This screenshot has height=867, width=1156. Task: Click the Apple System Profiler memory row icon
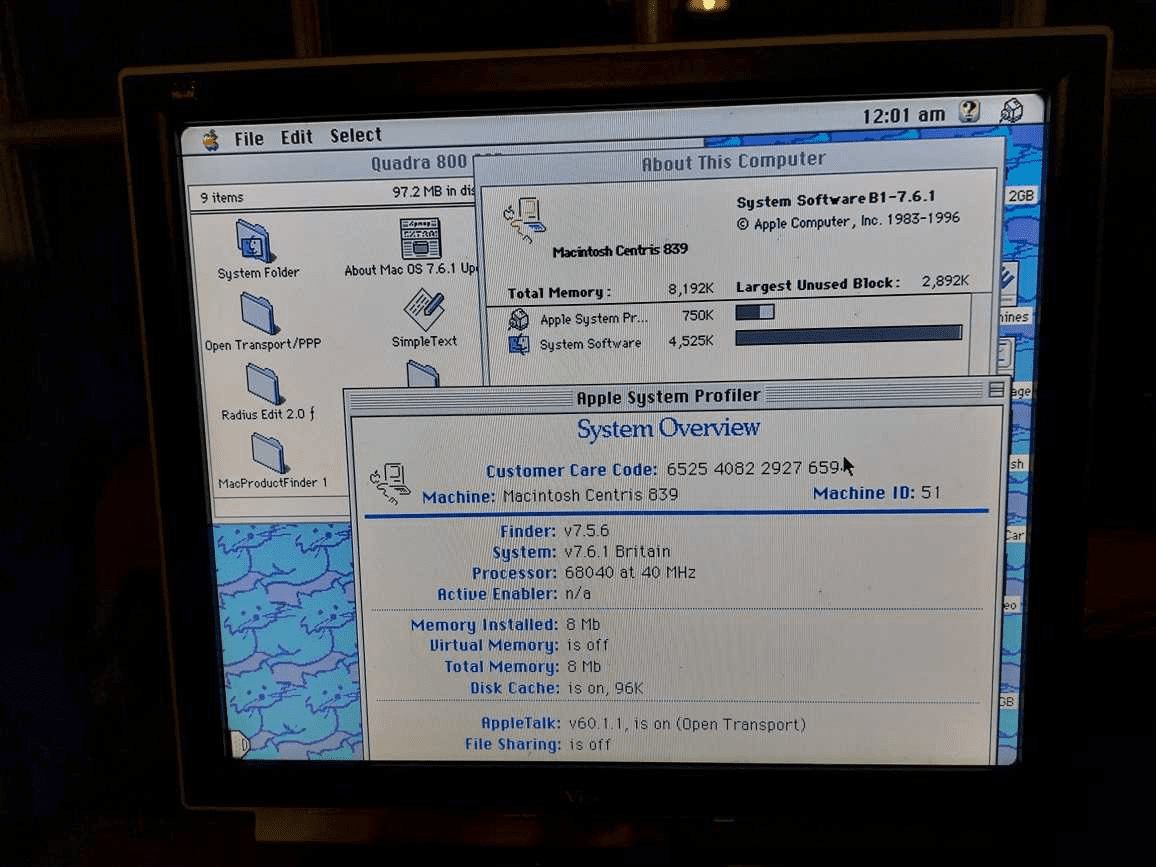pos(518,319)
